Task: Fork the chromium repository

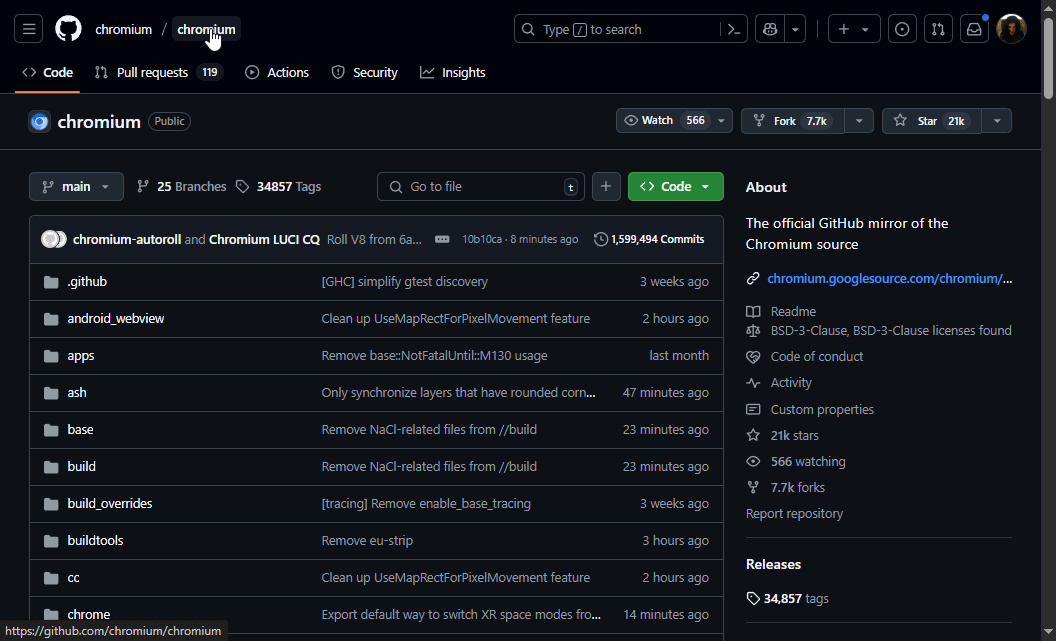Action: [793, 121]
